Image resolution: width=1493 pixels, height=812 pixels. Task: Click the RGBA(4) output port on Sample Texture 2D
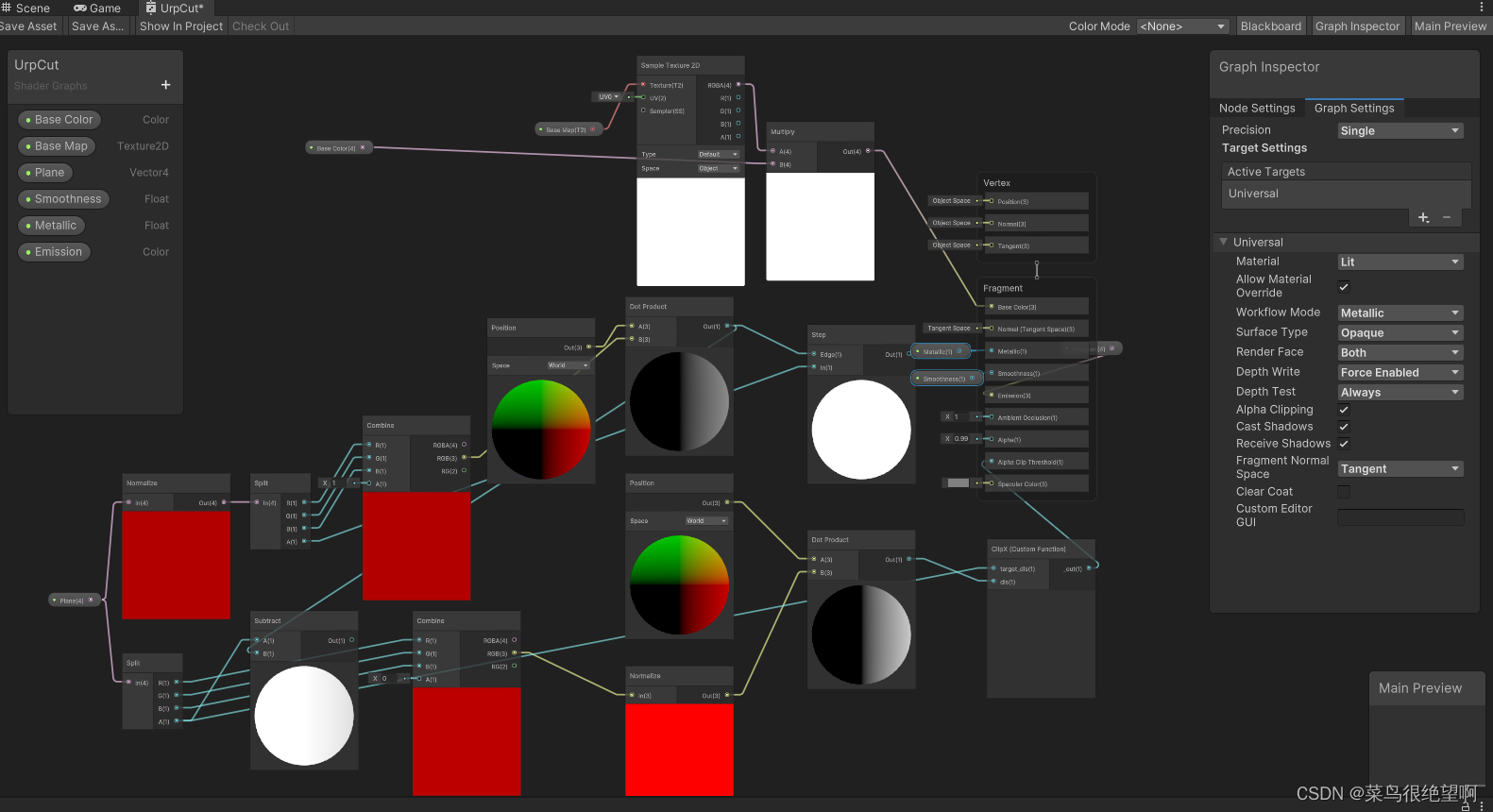click(x=738, y=85)
